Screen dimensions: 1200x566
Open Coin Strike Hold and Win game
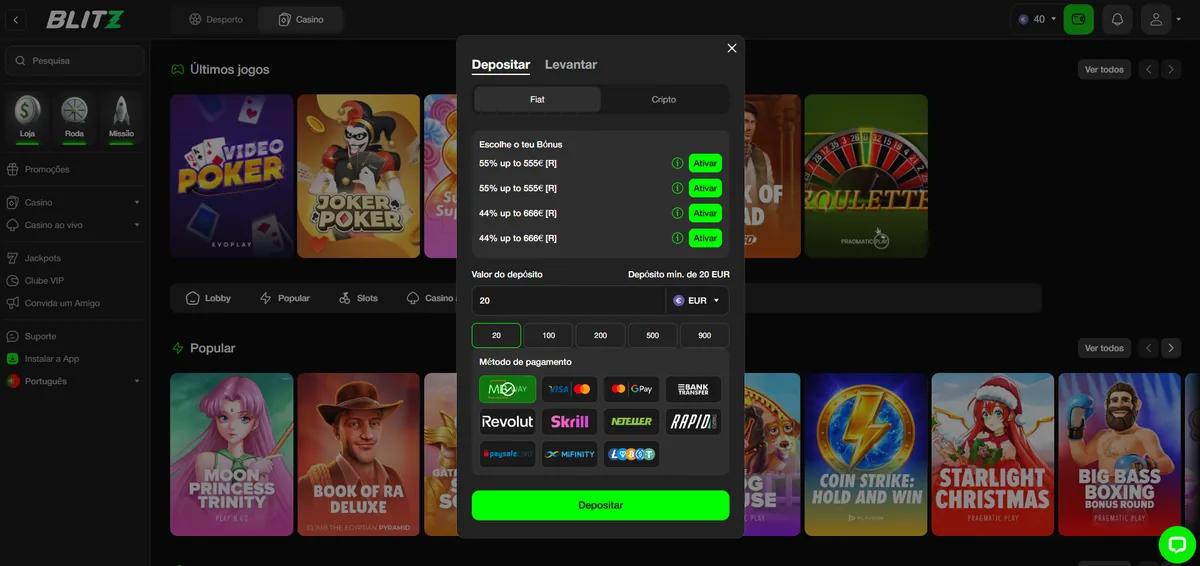coord(866,454)
